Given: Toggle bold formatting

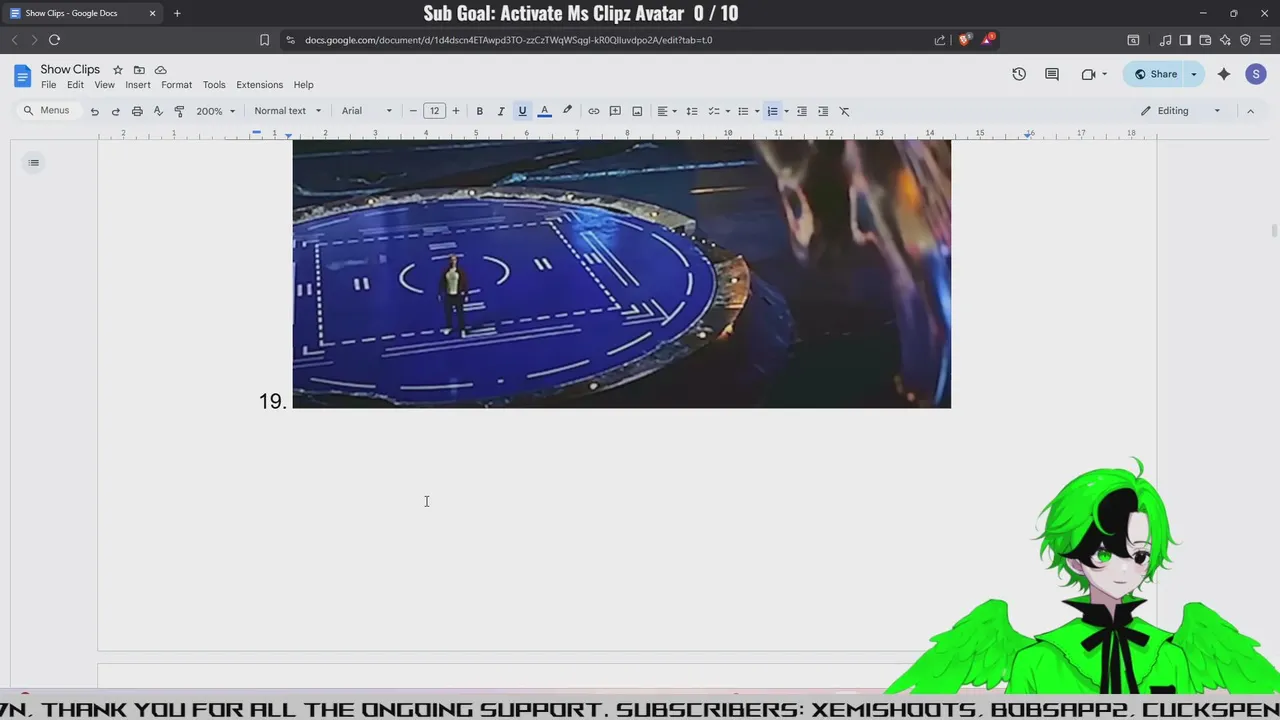Looking at the screenshot, I should coord(479,111).
